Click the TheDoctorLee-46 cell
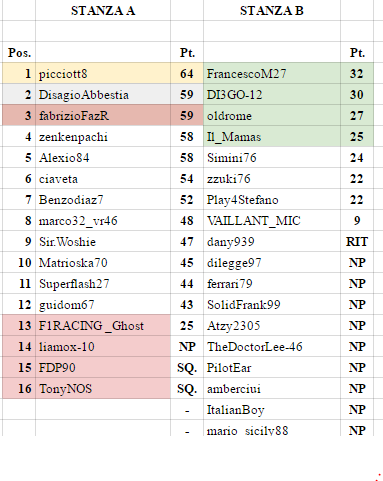Viewport: 383px width, 481px height. tap(272, 346)
